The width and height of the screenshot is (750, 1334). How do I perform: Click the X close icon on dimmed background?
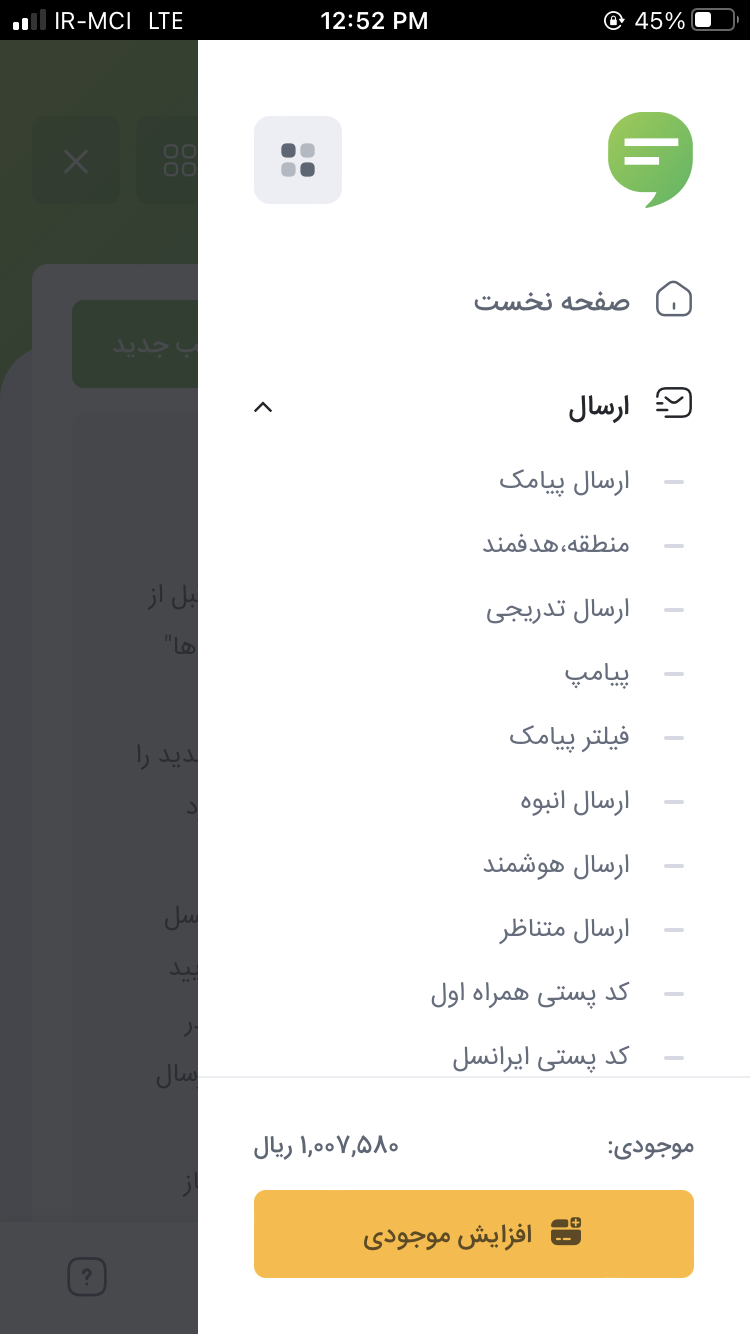pyautogui.click(x=76, y=160)
